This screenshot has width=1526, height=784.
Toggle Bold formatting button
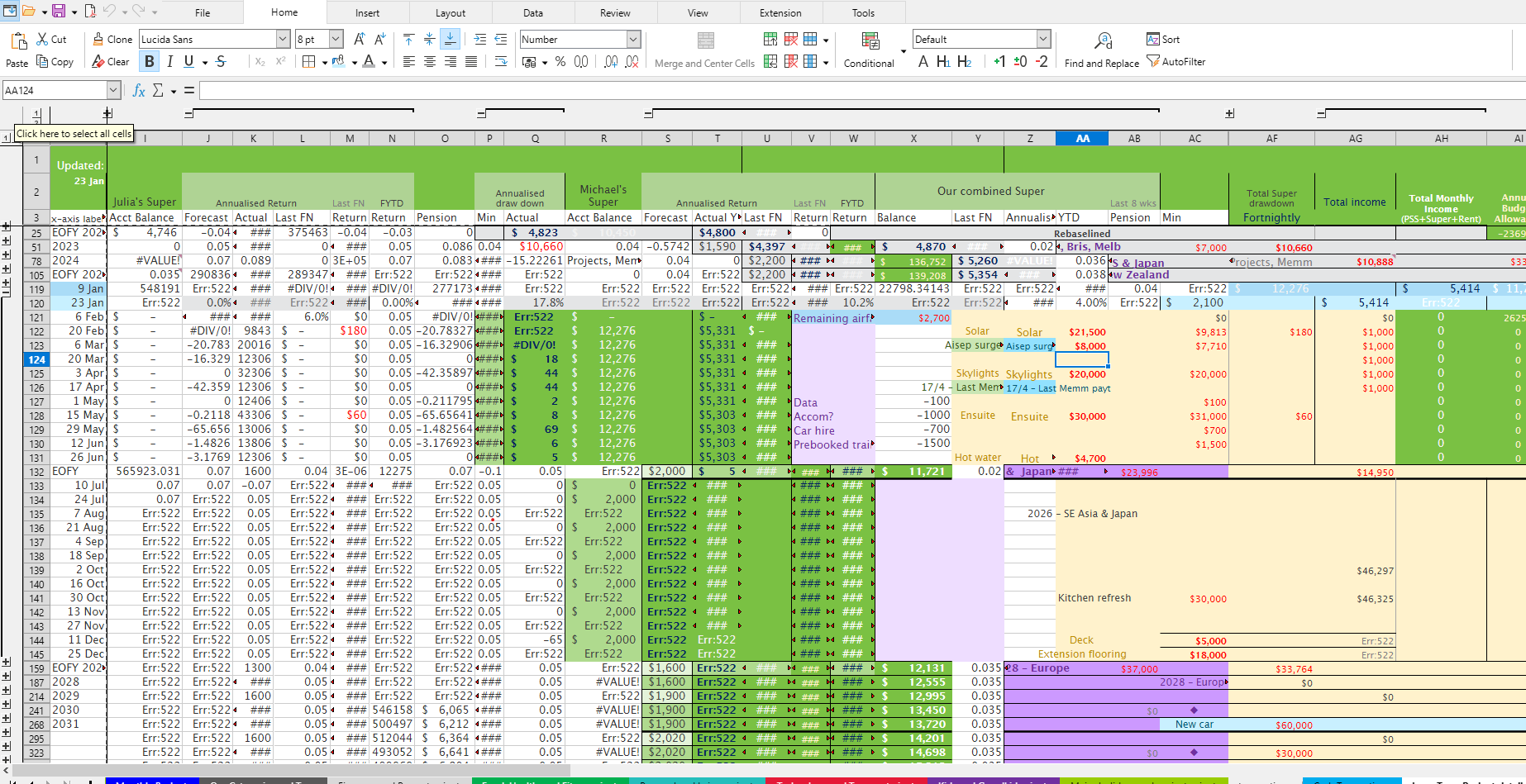click(150, 62)
